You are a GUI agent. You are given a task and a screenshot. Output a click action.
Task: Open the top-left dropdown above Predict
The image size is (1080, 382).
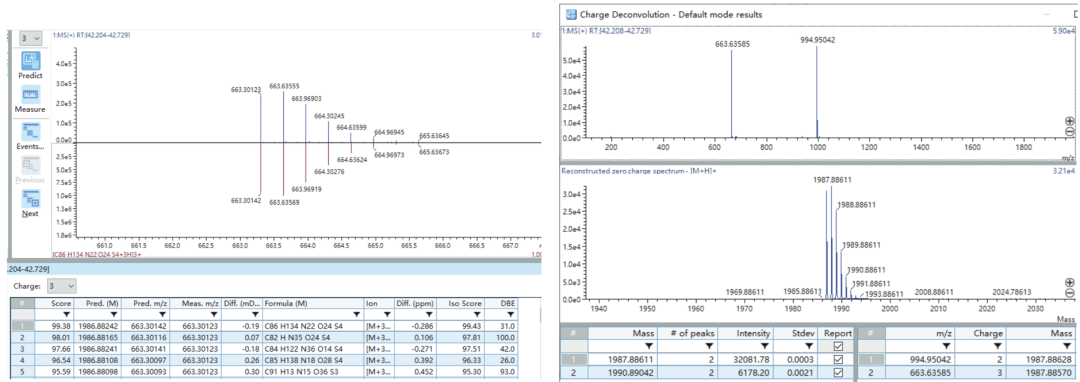click(31, 39)
